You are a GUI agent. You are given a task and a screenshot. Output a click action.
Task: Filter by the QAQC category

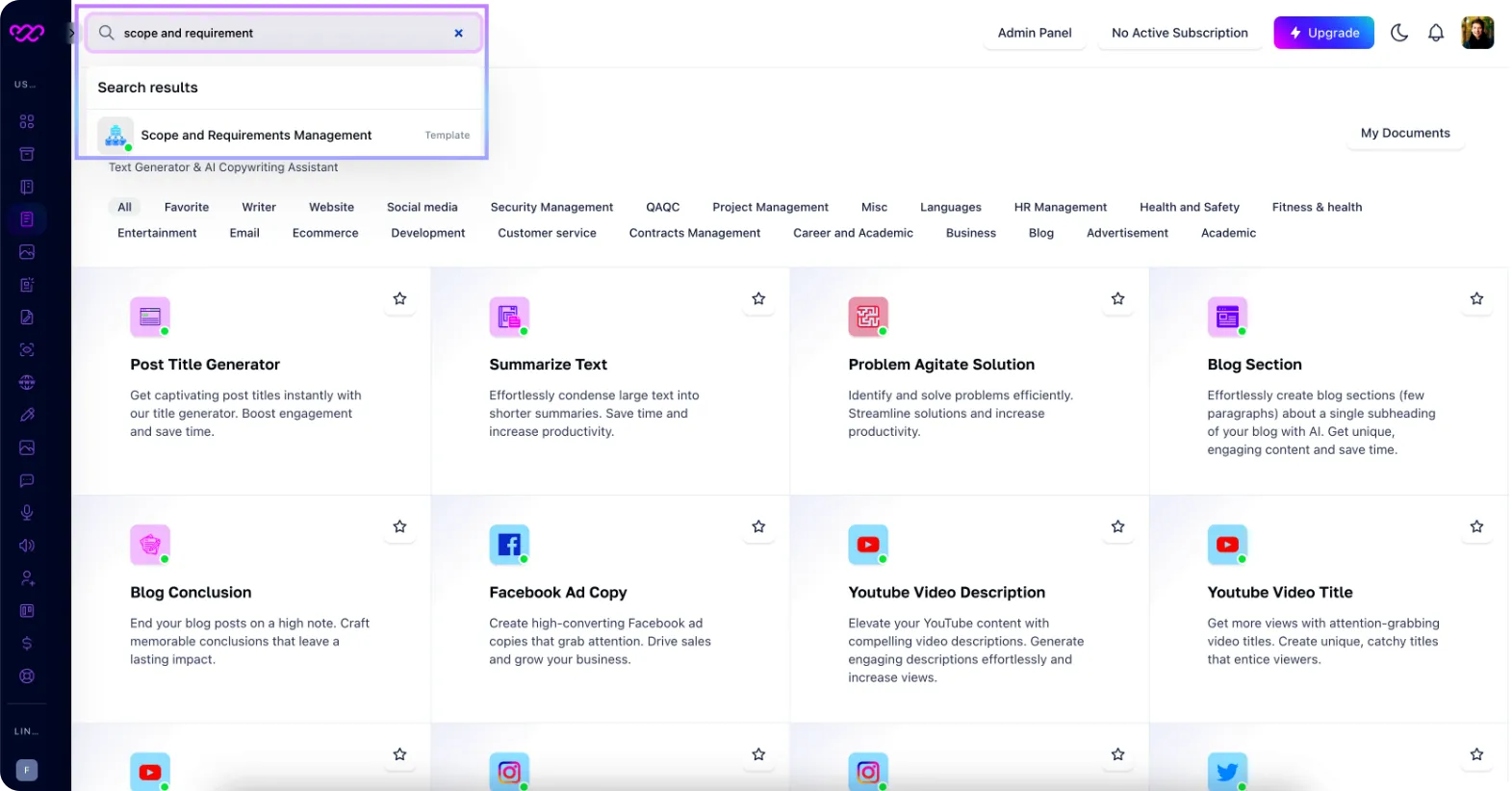pyautogui.click(x=663, y=207)
